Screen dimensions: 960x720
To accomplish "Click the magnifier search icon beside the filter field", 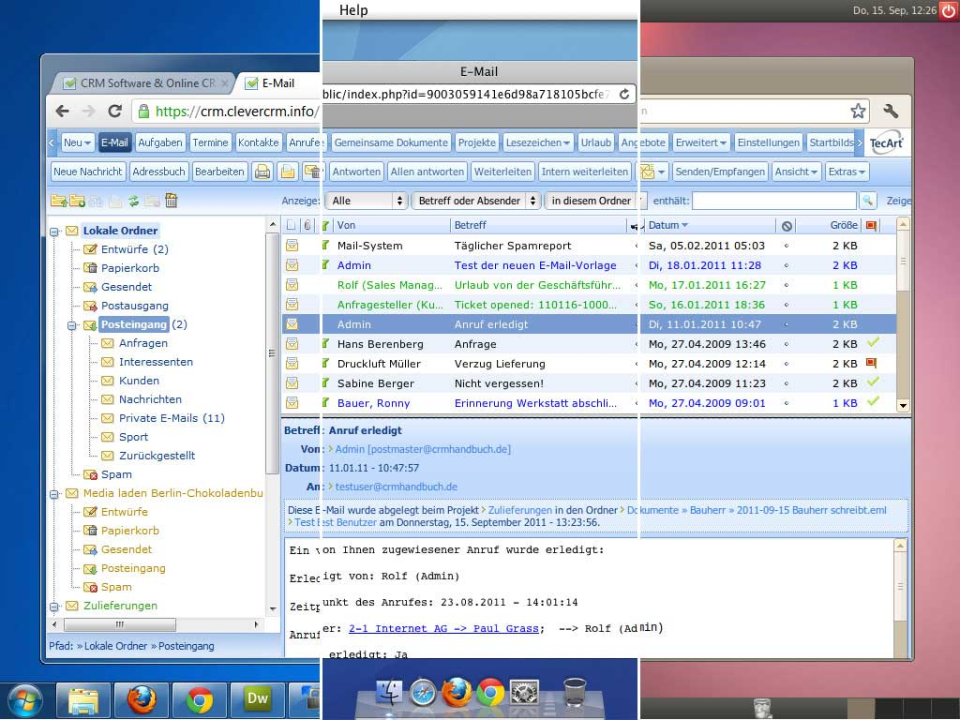I will (x=868, y=201).
